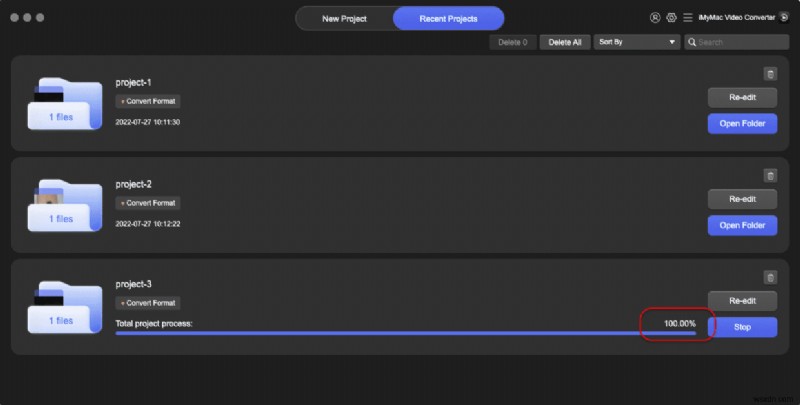Click the timestamp 2022-07-27 10:12:22
The height and width of the screenshot is (405, 800).
[x=147, y=224]
